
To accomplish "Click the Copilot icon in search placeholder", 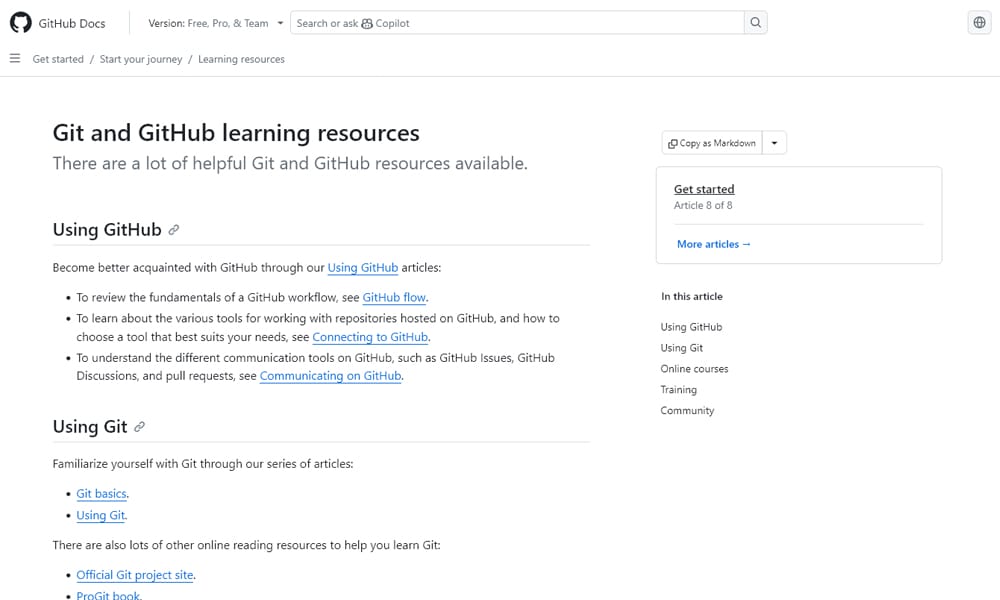I will (x=367, y=24).
